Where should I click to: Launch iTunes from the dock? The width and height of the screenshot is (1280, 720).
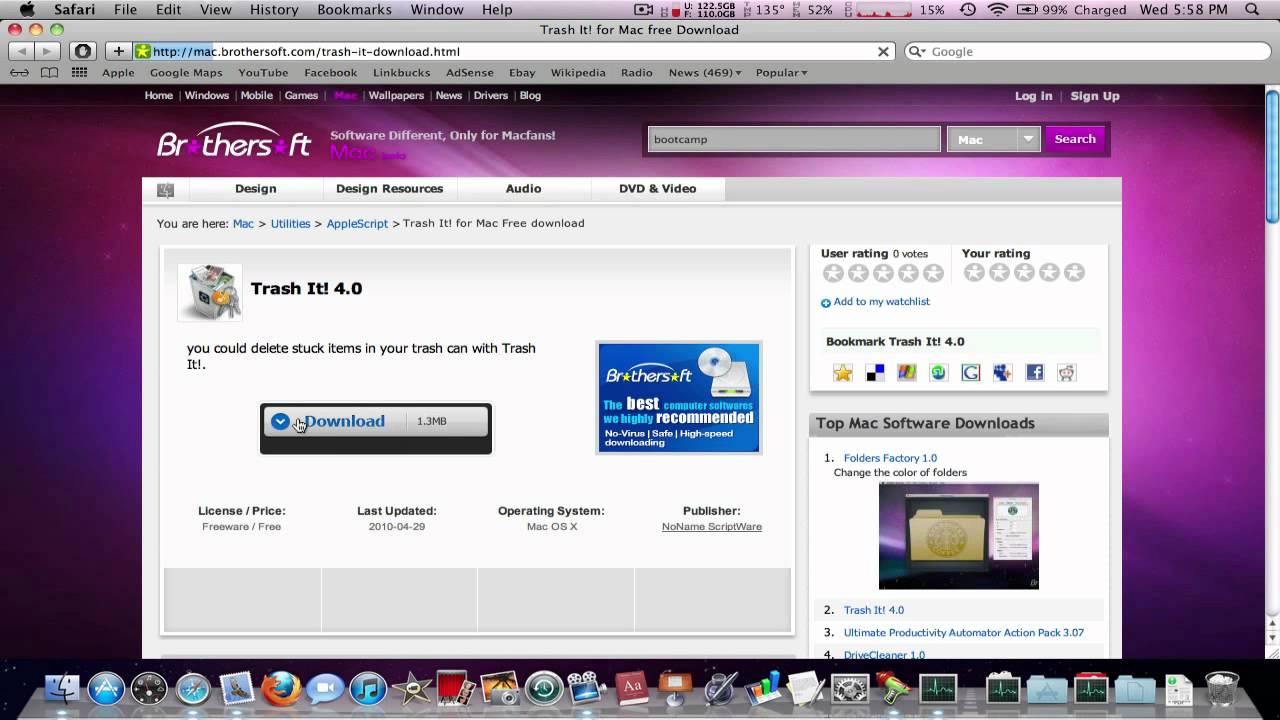point(368,688)
